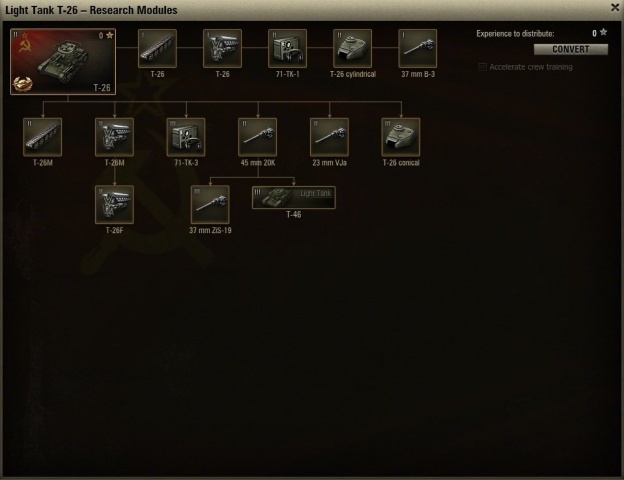
Task: Research the T-26F engine module
Action: click(x=114, y=205)
